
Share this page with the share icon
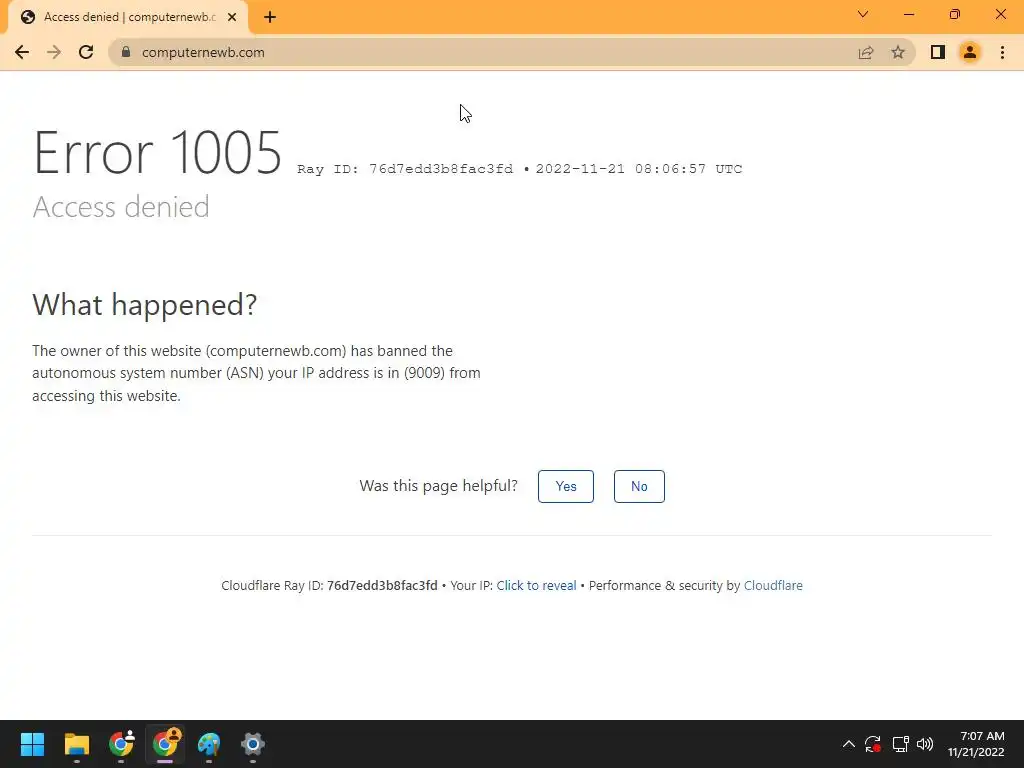coord(866,52)
